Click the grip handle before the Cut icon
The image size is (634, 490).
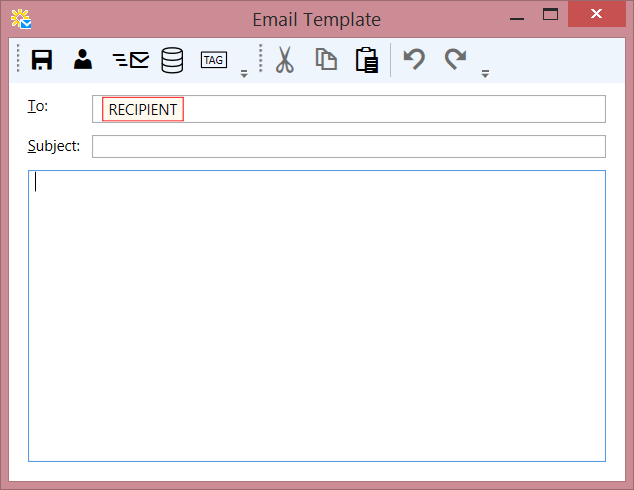pos(261,60)
